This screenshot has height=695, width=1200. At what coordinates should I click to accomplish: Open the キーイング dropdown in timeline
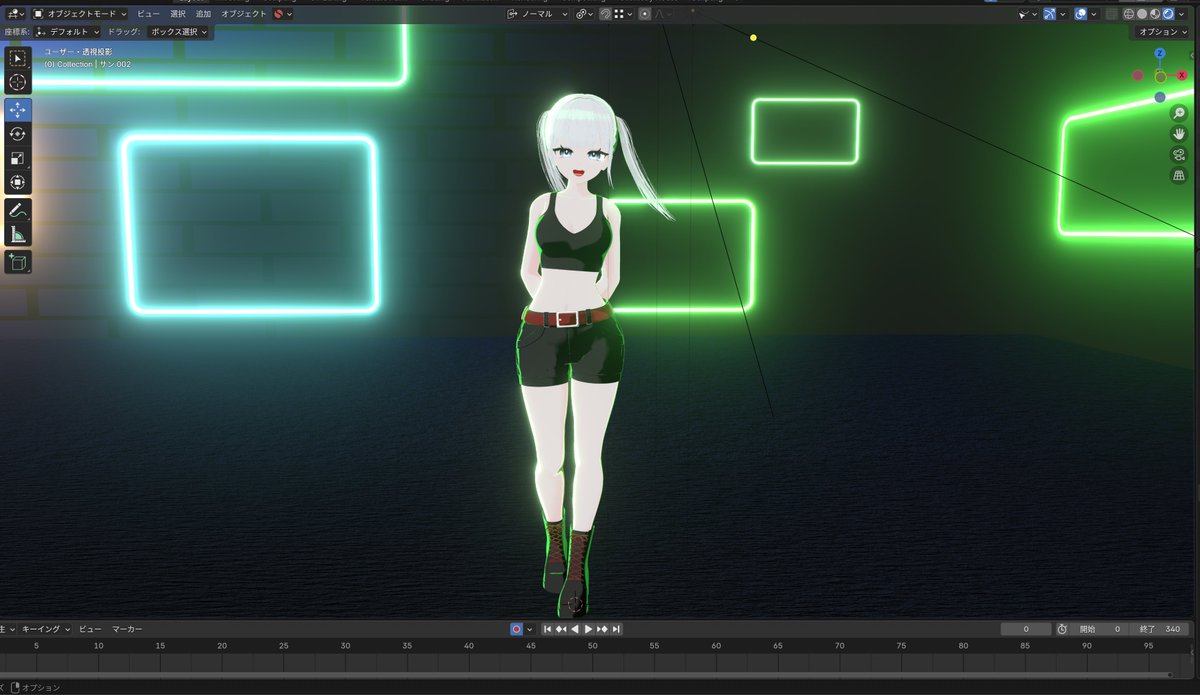click(x=47, y=629)
